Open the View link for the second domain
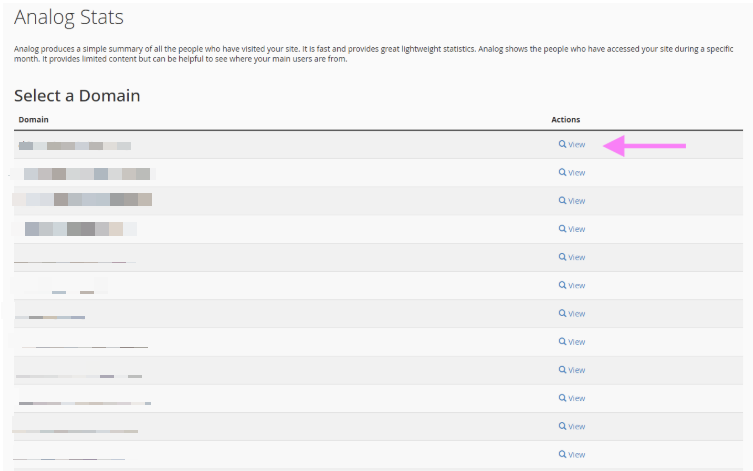 click(576, 173)
